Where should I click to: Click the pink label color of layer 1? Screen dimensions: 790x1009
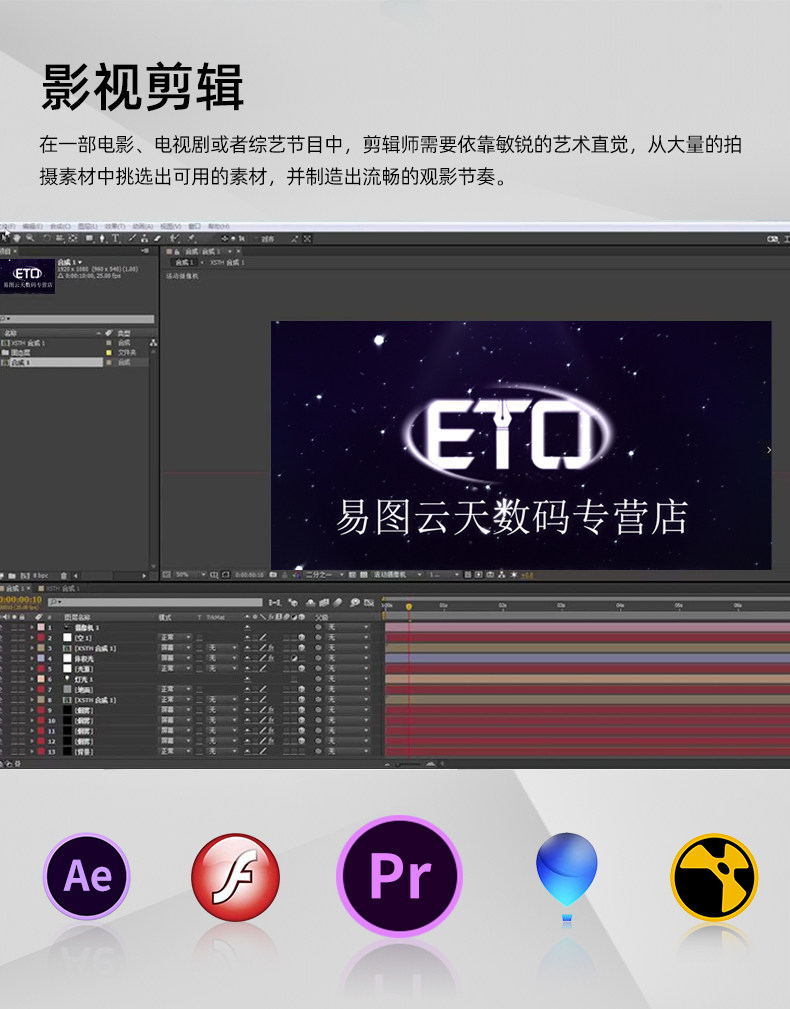[x=41, y=627]
